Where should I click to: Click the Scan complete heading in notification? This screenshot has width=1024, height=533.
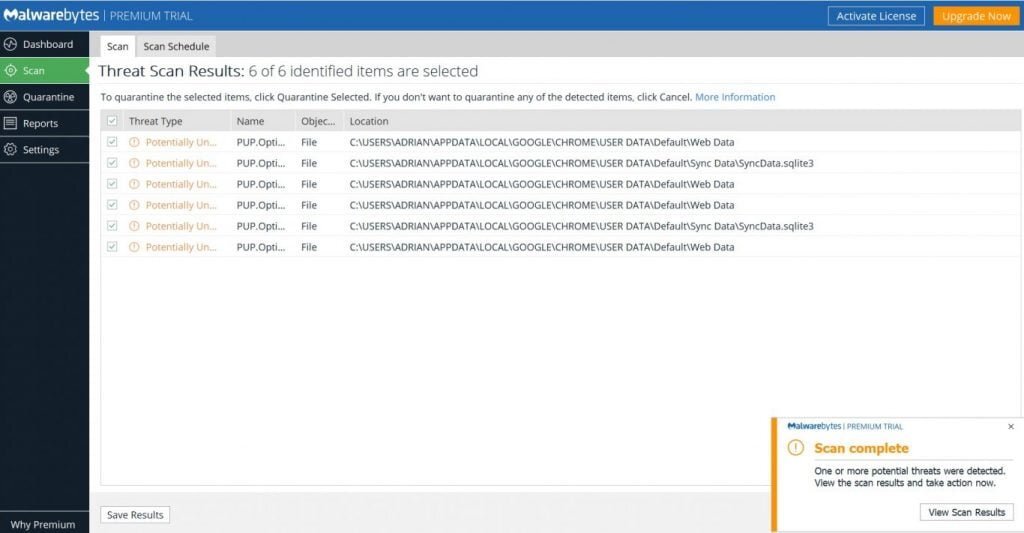[861, 448]
